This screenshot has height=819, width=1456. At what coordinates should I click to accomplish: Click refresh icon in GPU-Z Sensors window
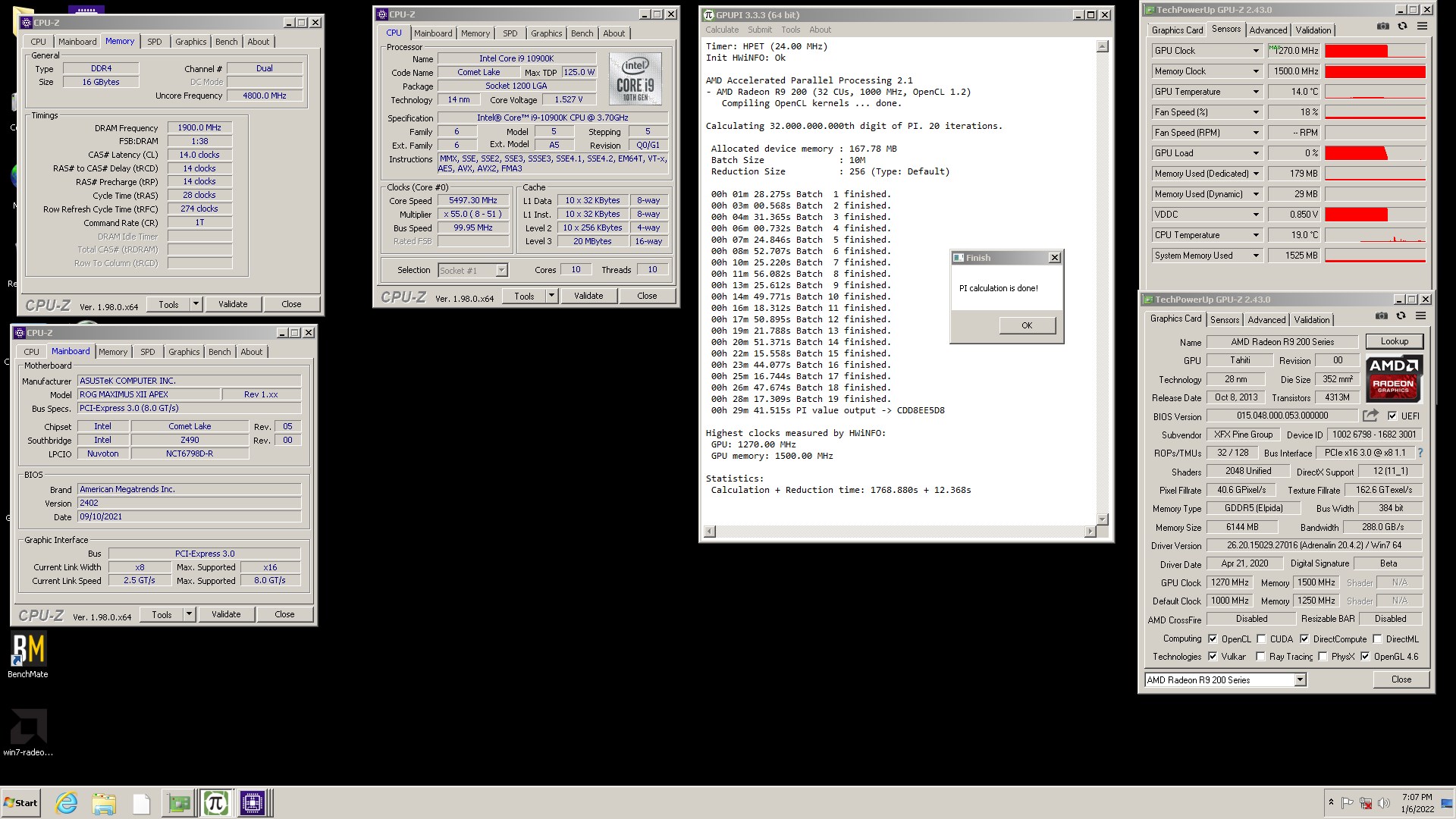tap(1402, 26)
